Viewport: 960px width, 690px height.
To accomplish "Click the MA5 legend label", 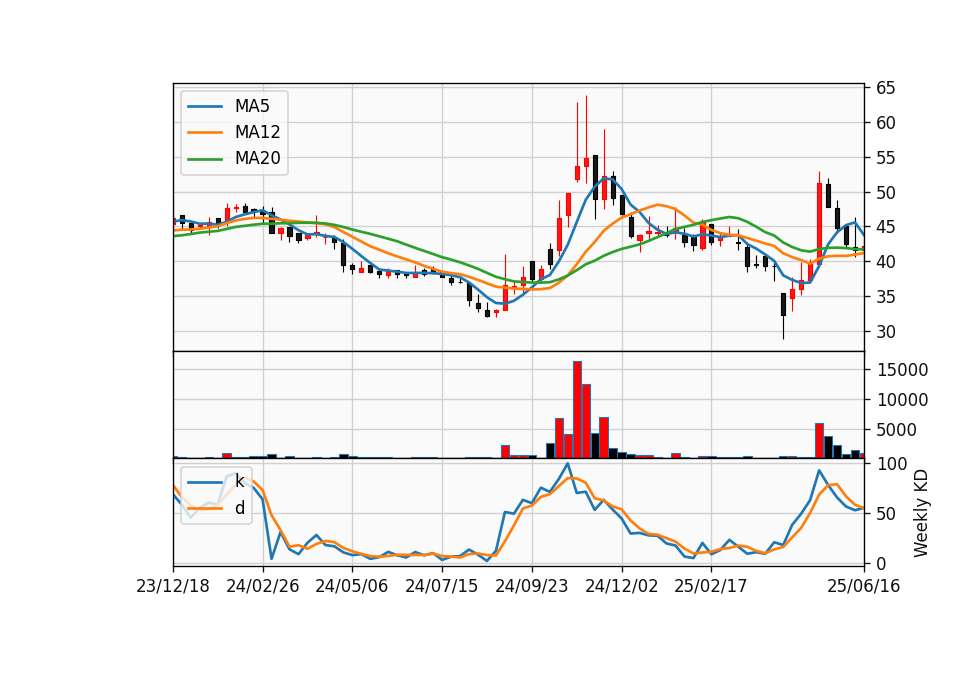I will (252, 106).
